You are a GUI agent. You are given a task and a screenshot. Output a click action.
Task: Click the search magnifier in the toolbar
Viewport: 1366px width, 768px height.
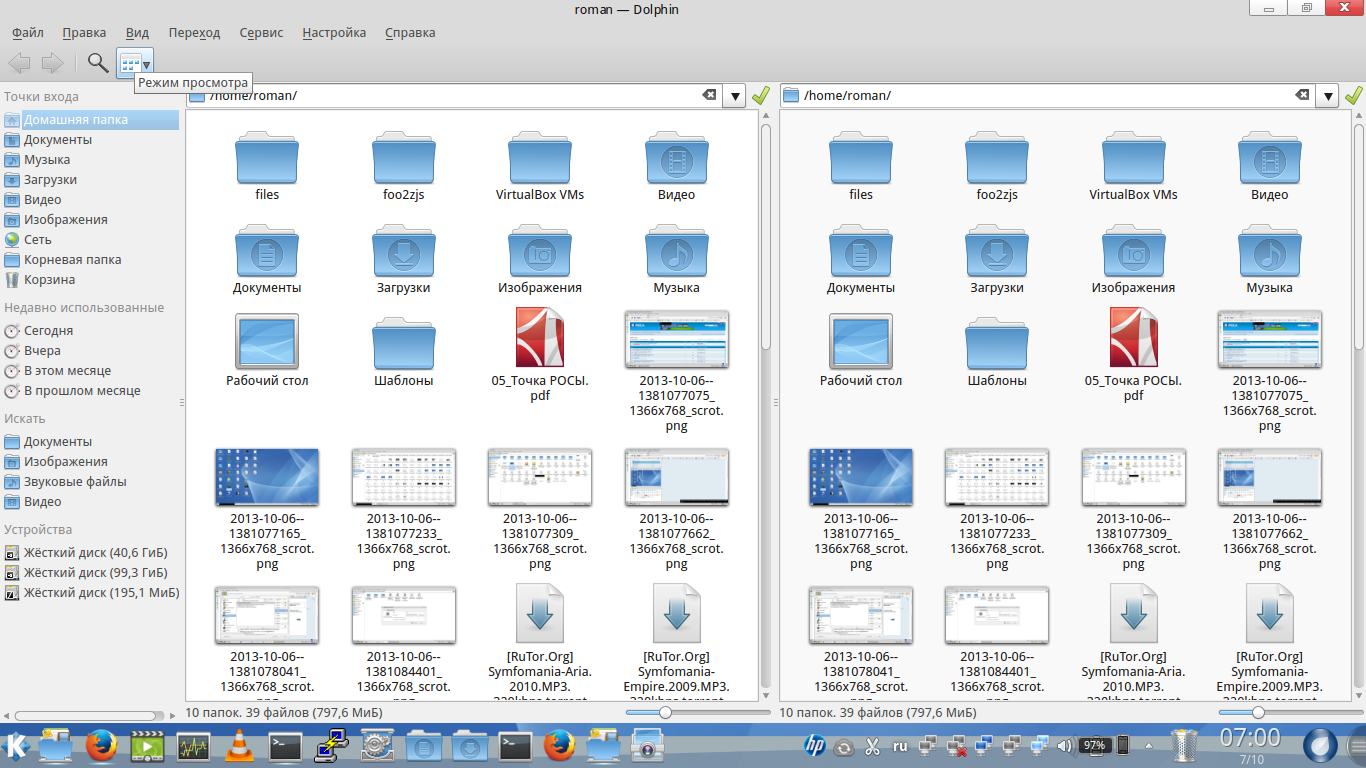tap(97, 63)
